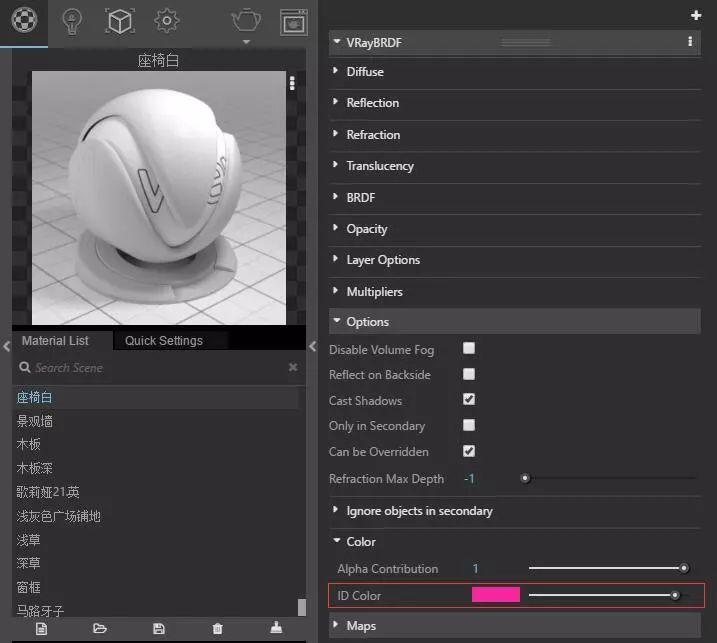Import material with open folder icon
The height and width of the screenshot is (643, 717).
click(100, 628)
